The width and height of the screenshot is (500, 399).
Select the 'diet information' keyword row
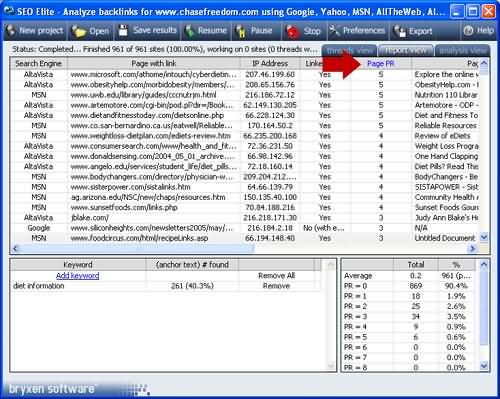pyautogui.click(x=166, y=286)
